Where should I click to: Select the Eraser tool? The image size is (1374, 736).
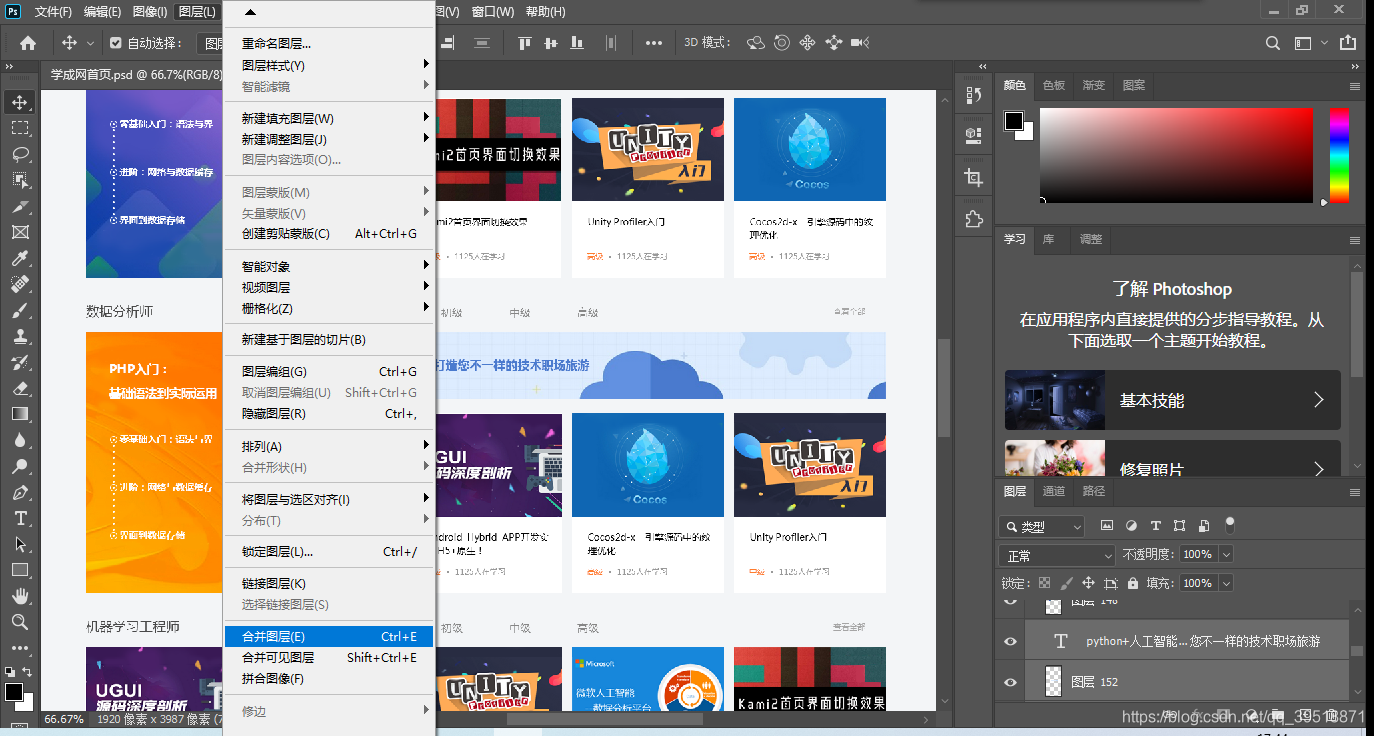point(20,388)
